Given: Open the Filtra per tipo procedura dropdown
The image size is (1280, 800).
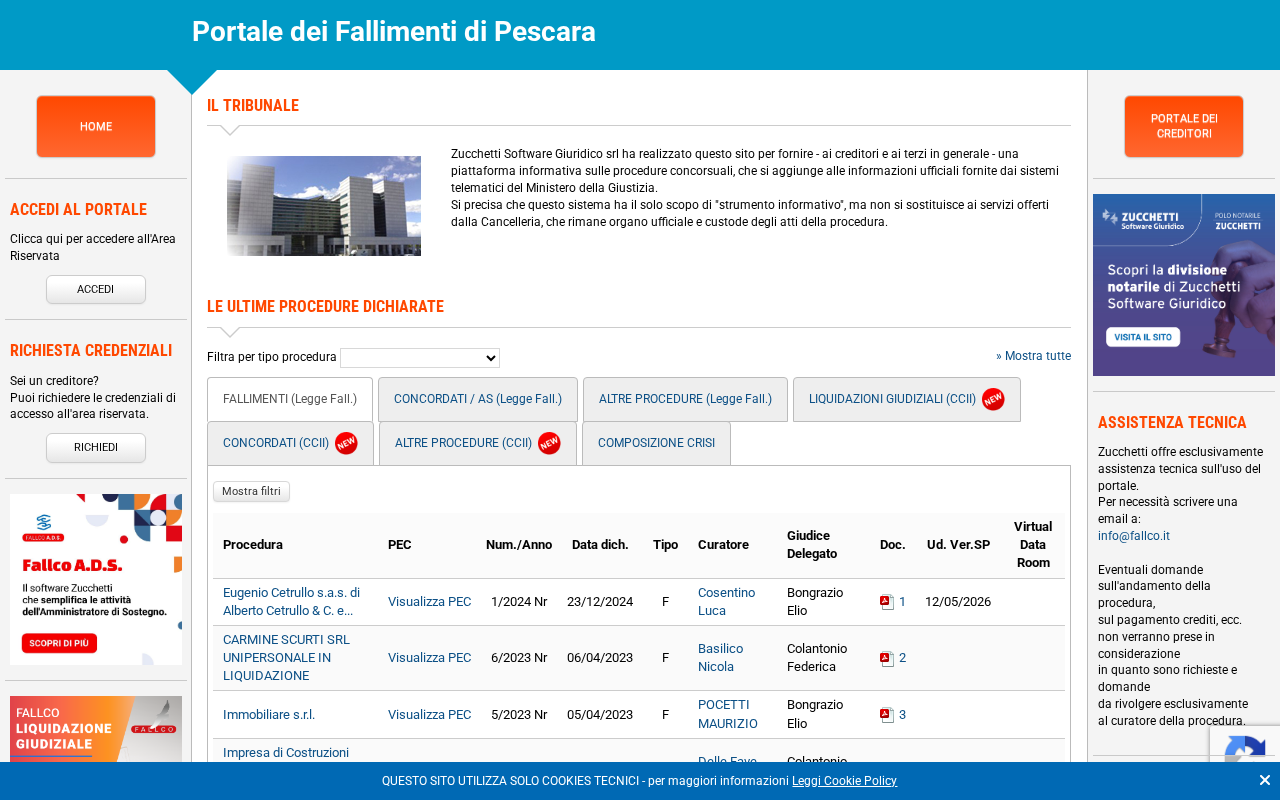Looking at the screenshot, I should point(420,358).
